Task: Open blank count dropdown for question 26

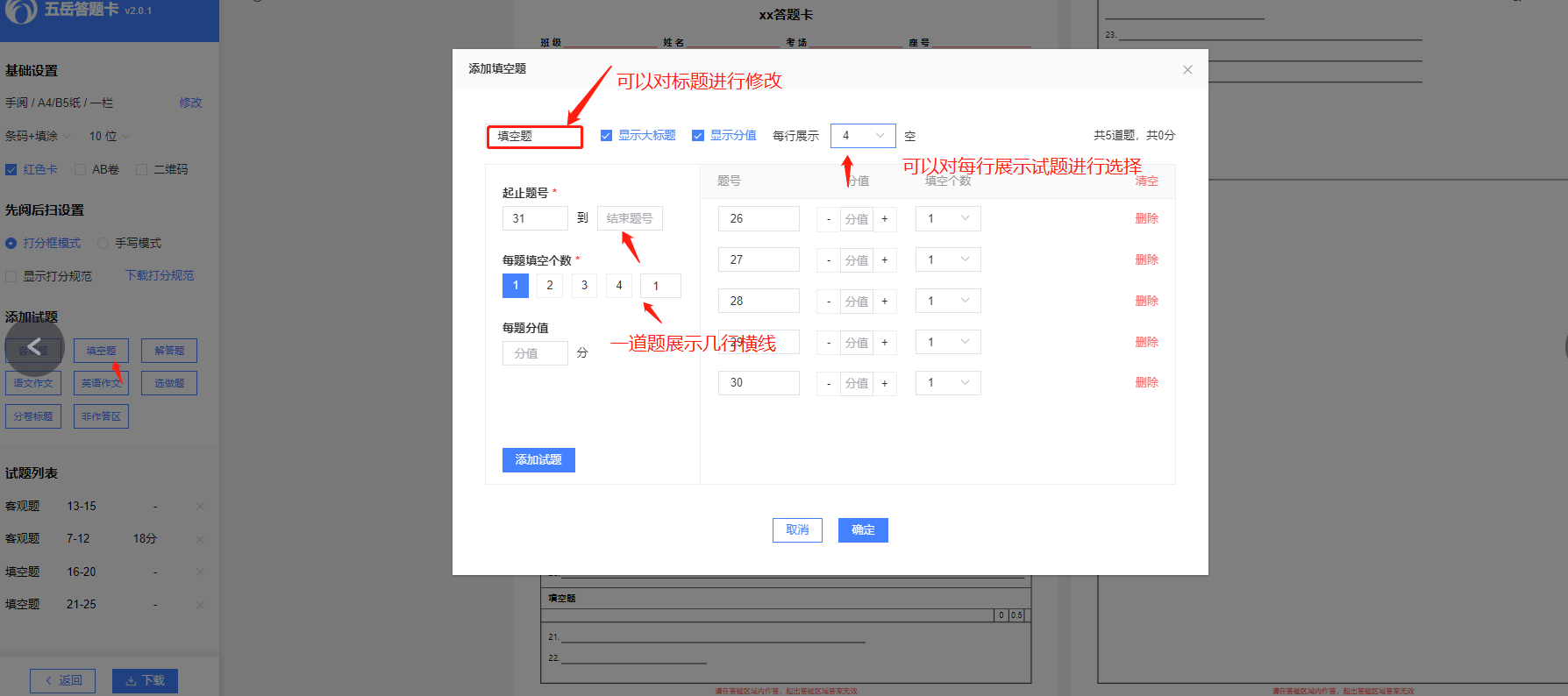Action: click(948, 219)
